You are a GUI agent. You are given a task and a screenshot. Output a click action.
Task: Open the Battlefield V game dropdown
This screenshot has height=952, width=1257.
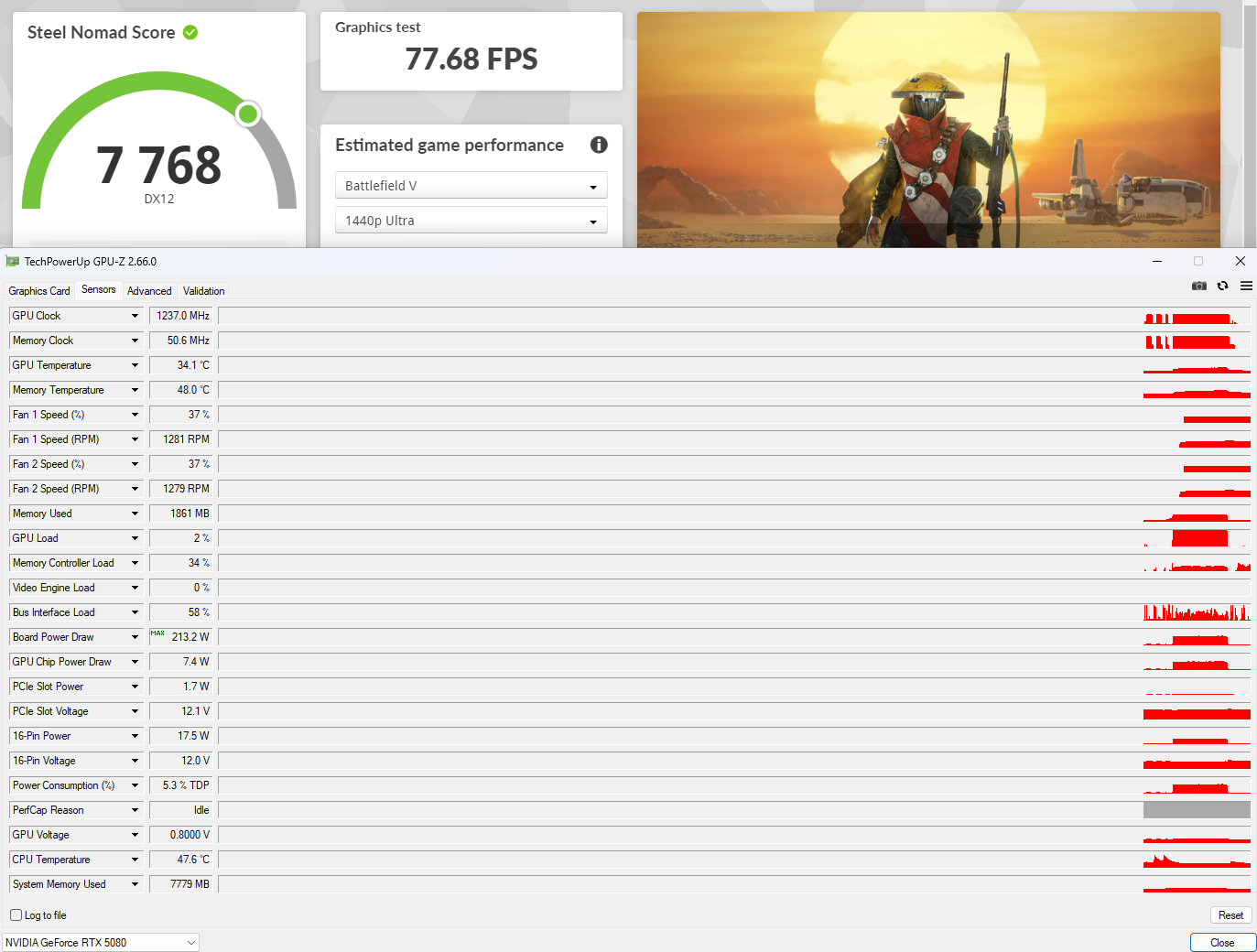coord(471,185)
